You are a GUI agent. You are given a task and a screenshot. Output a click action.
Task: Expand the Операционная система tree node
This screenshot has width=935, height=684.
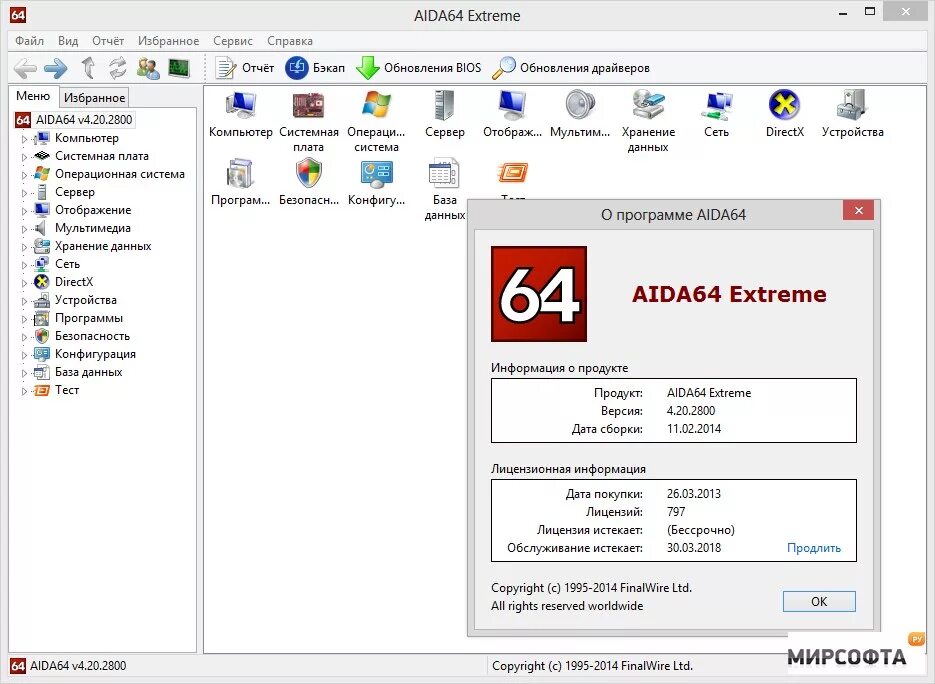click(x=24, y=175)
